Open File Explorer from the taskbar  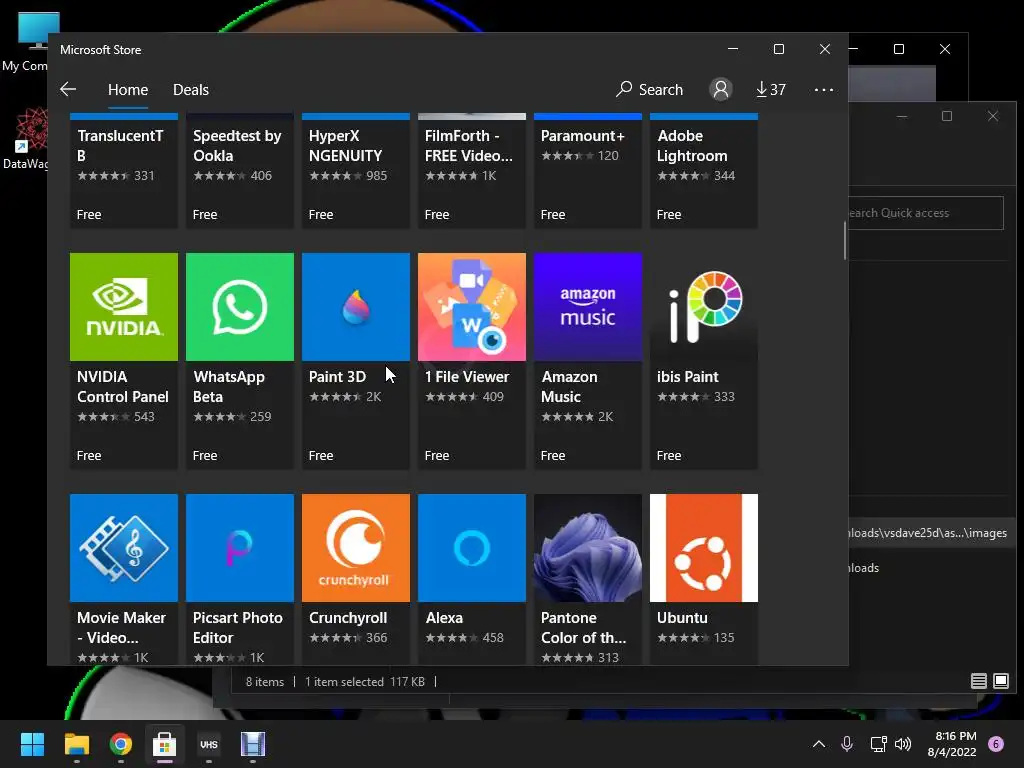pyautogui.click(x=76, y=744)
